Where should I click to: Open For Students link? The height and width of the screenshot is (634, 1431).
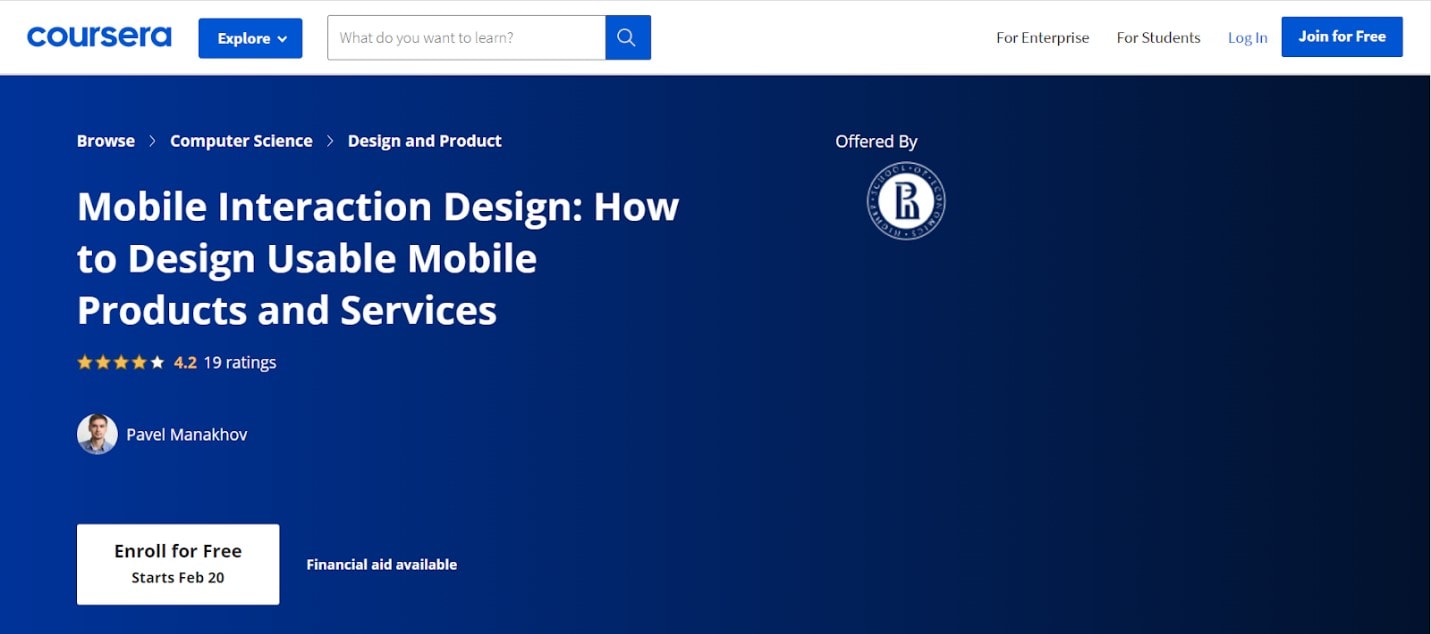point(1158,37)
